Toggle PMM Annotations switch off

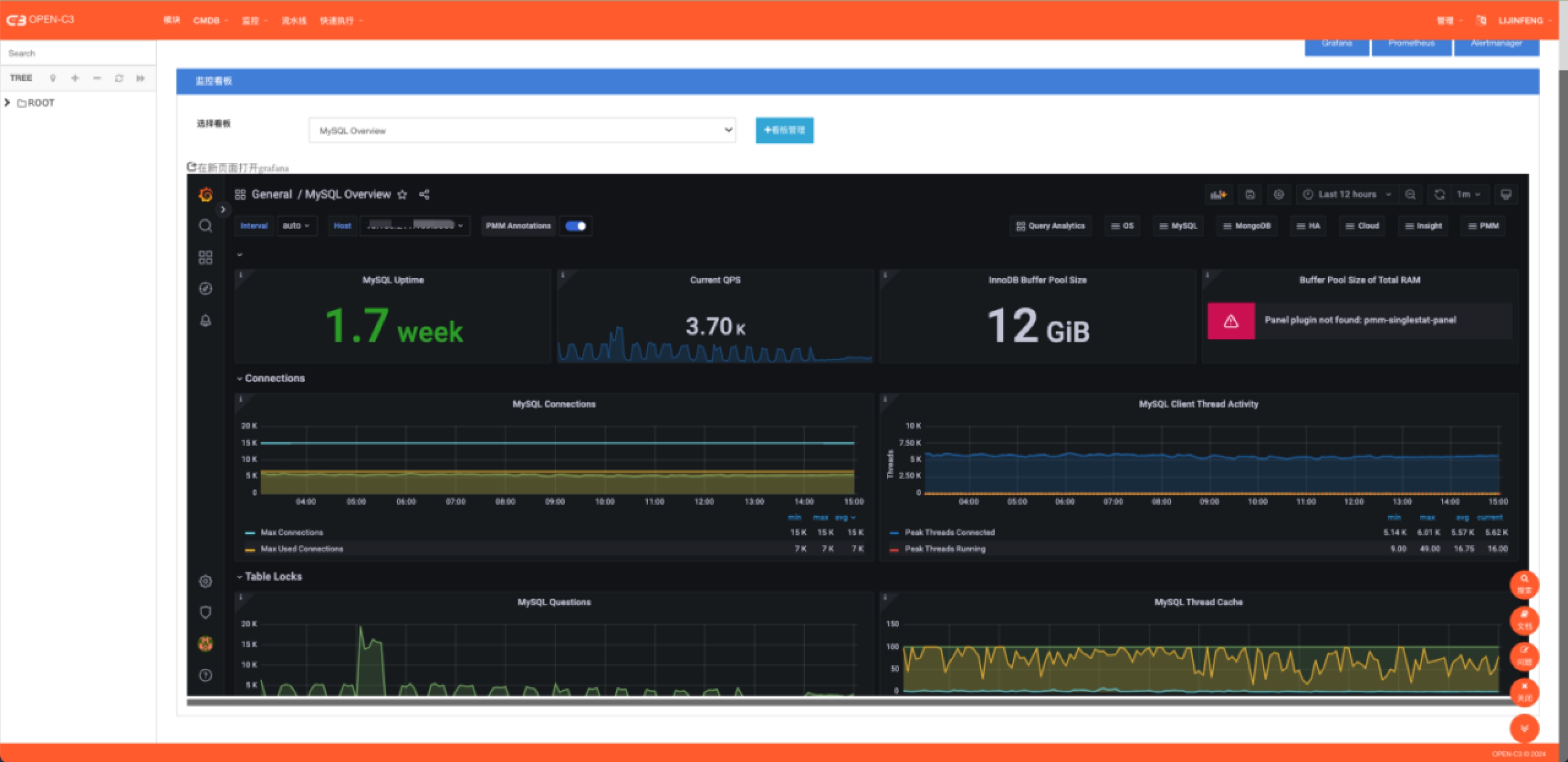pyautogui.click(x=575, y=226)
